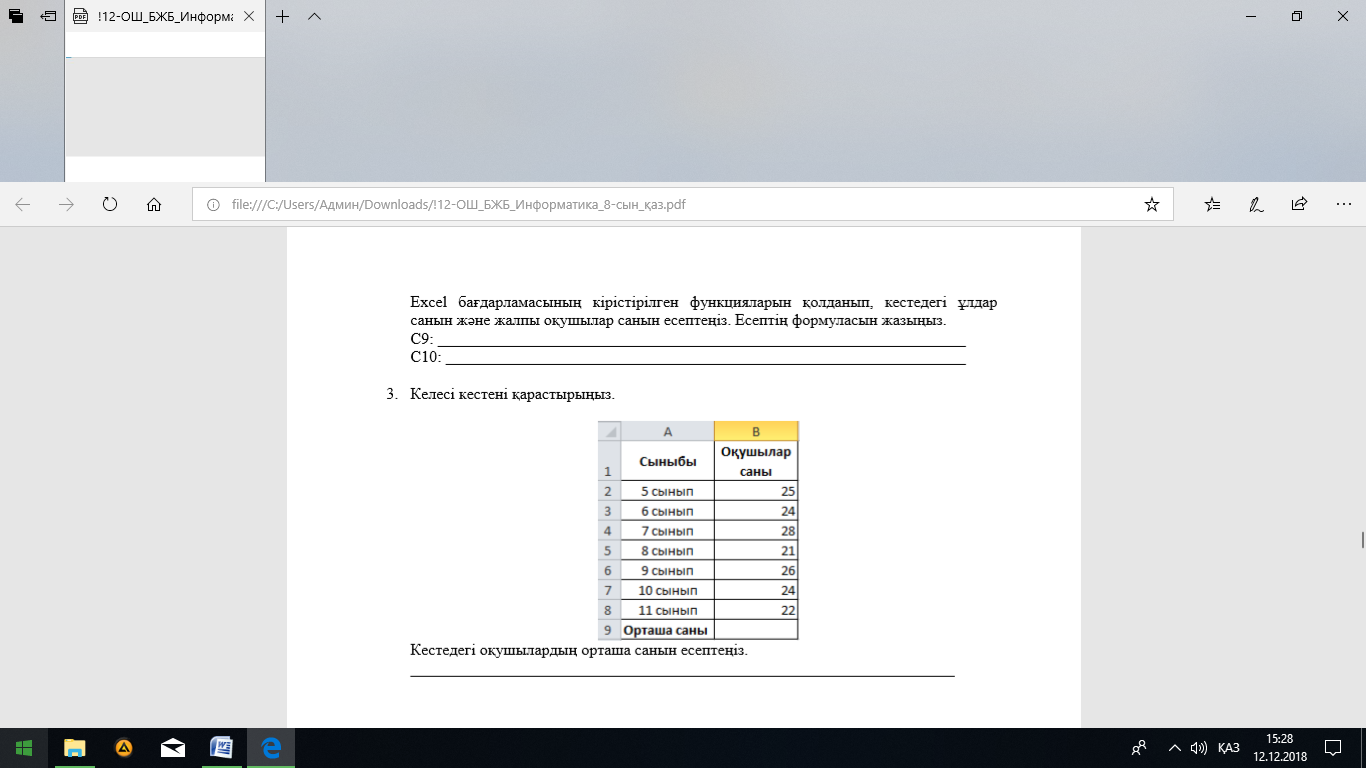1366x768 pixels.
Task: Open the Mail app from taskbar
Action: (x=173, y=748)
